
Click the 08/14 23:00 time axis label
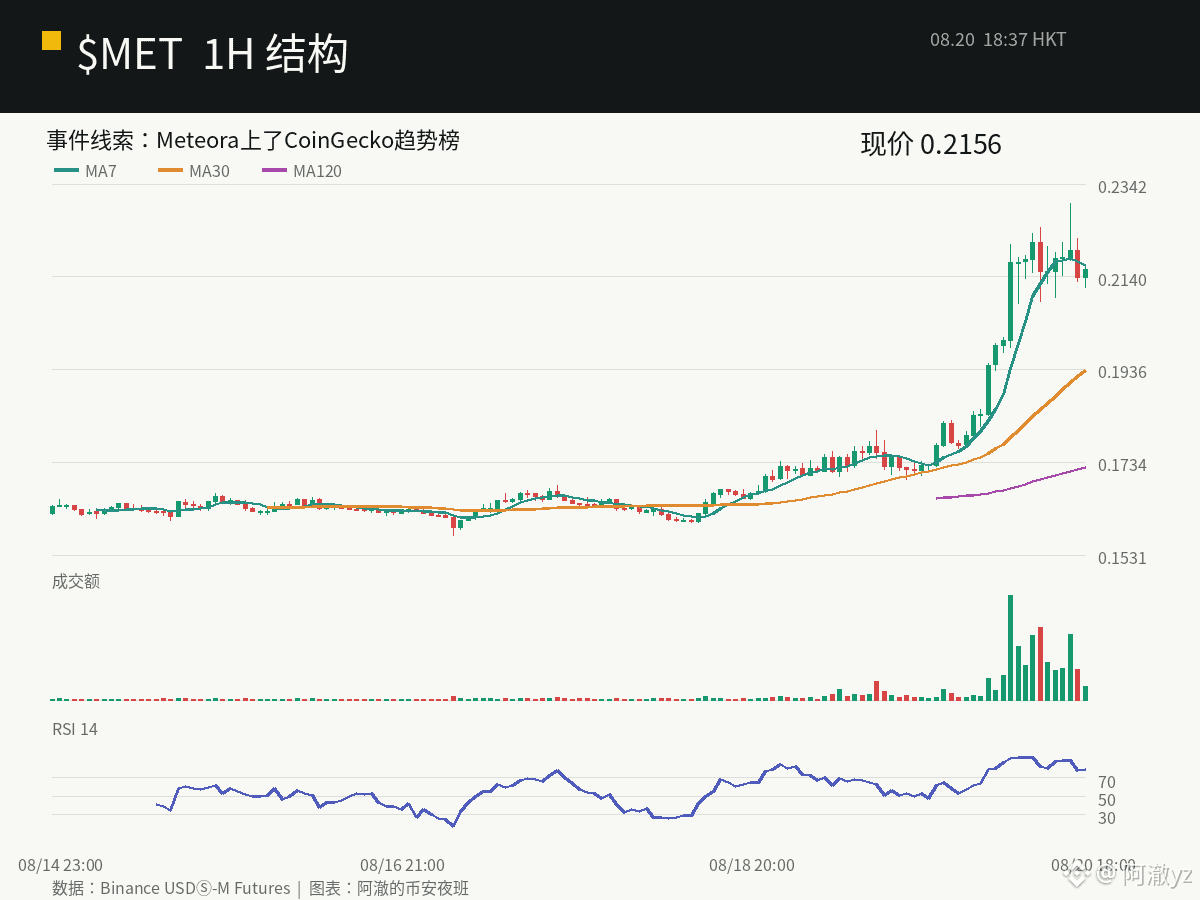[60, 865]
